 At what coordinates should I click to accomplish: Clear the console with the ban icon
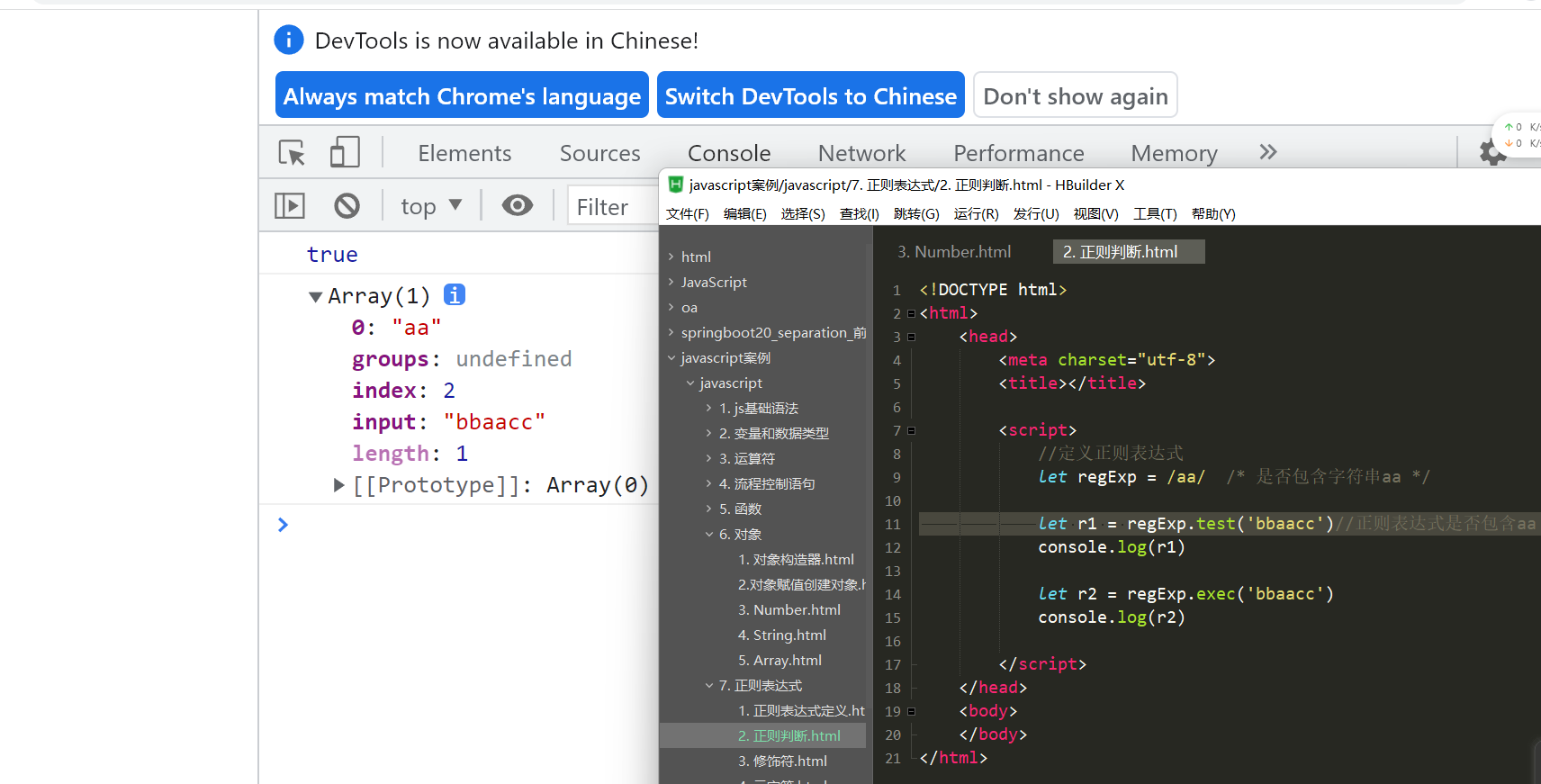pos(347,206)
